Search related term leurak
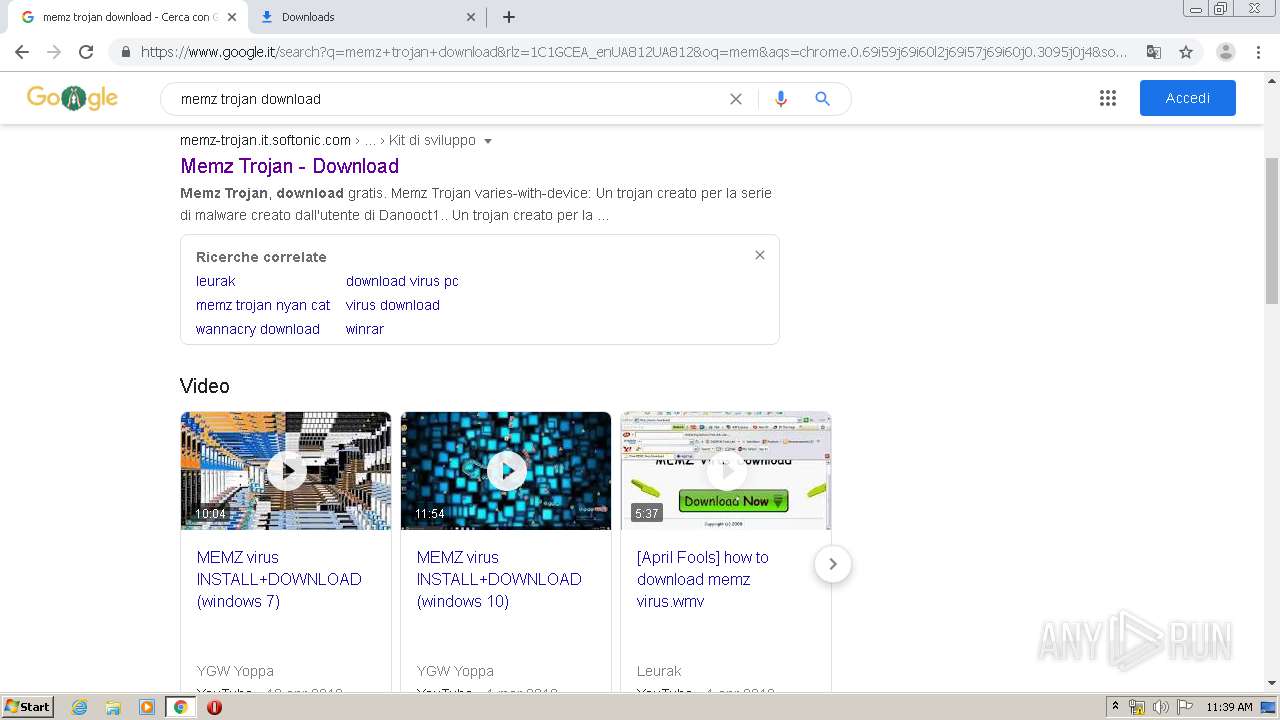This screenshot has height=720, width=1280. click(215, 281)
